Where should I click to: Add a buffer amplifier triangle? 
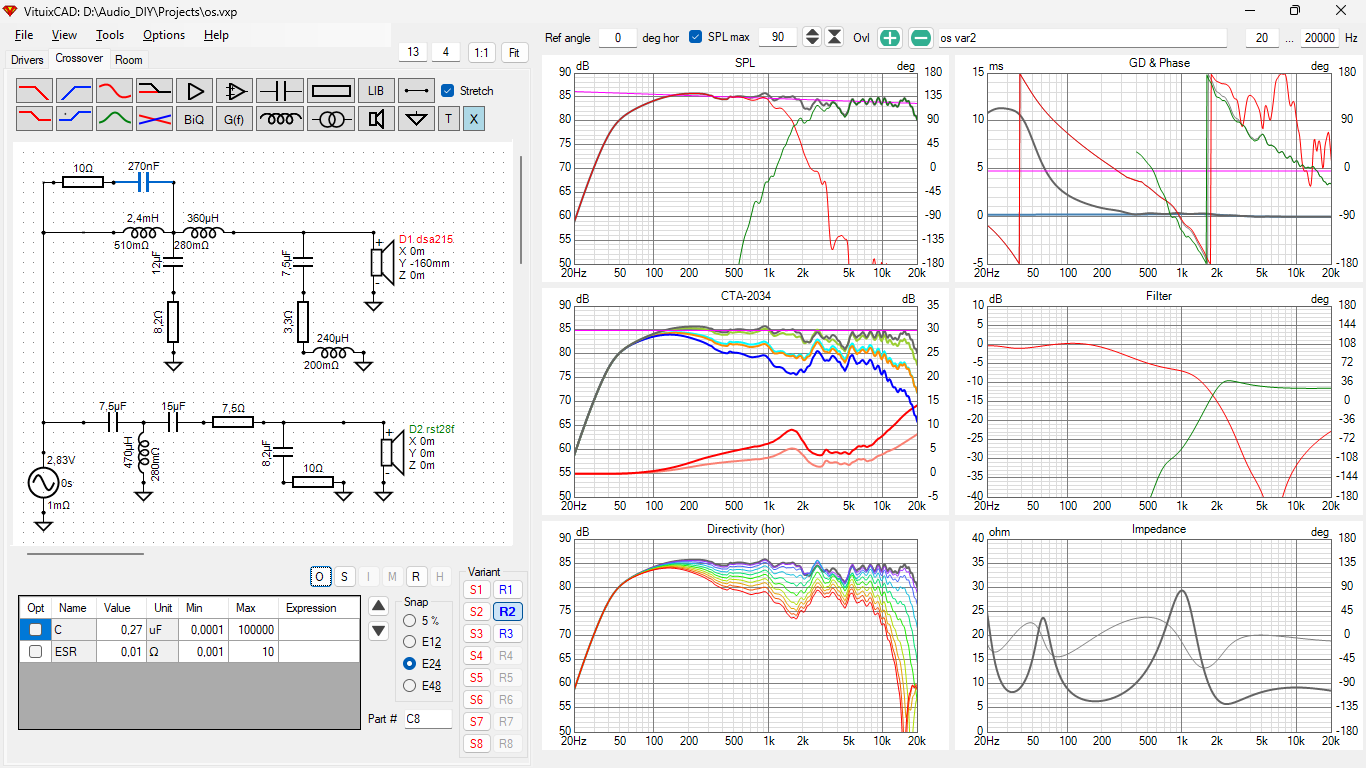click(x=194, y=91)
